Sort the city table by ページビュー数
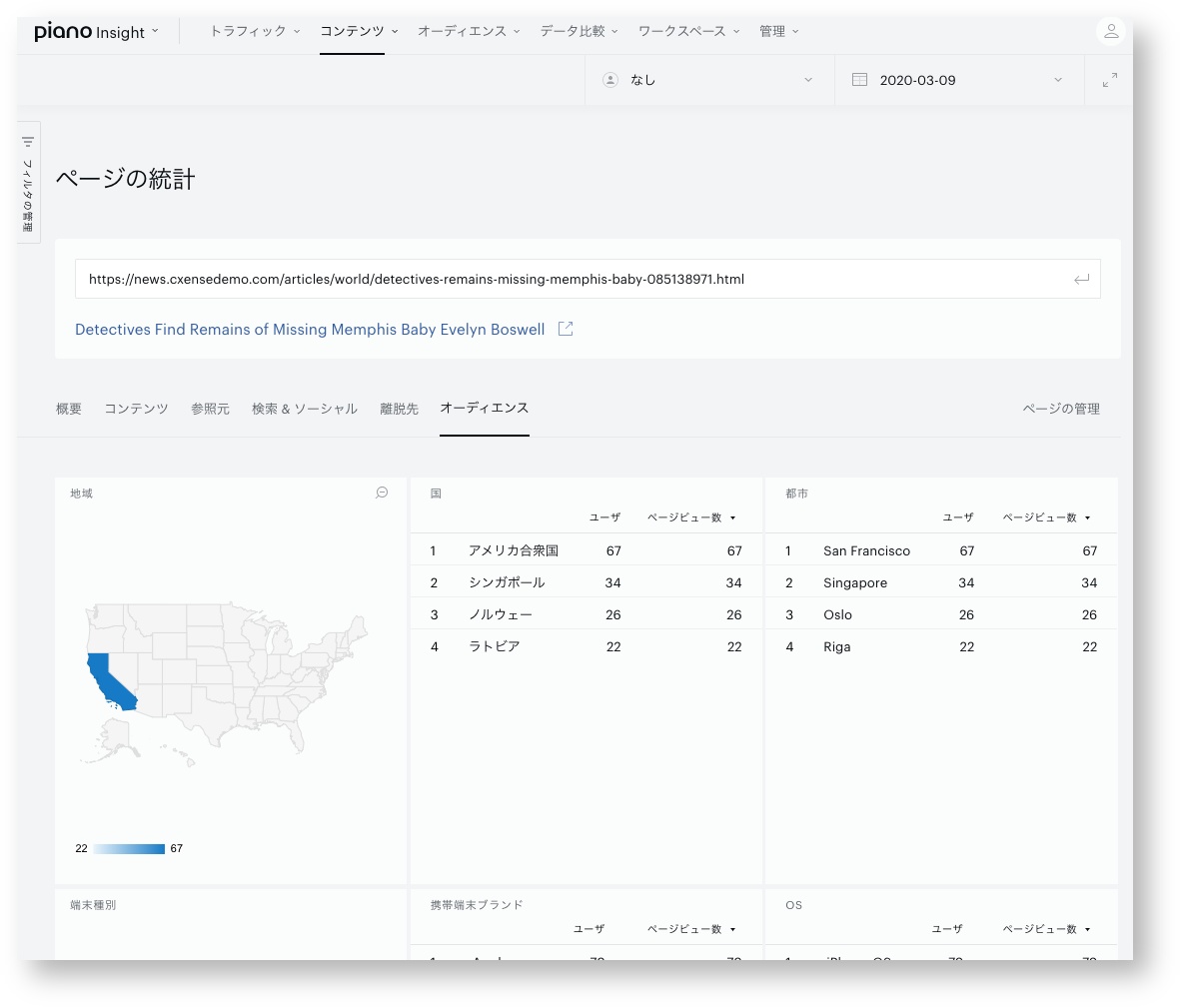This screenshot has width=1181, height=1008. click(x=1046, y=517)
